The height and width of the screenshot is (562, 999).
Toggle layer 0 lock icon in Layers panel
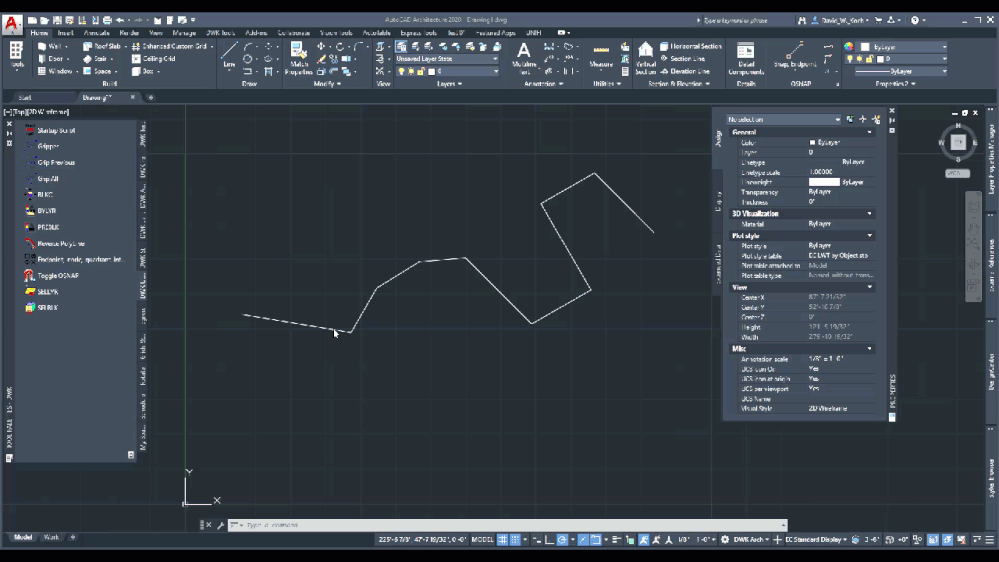[x=421, y=71]
